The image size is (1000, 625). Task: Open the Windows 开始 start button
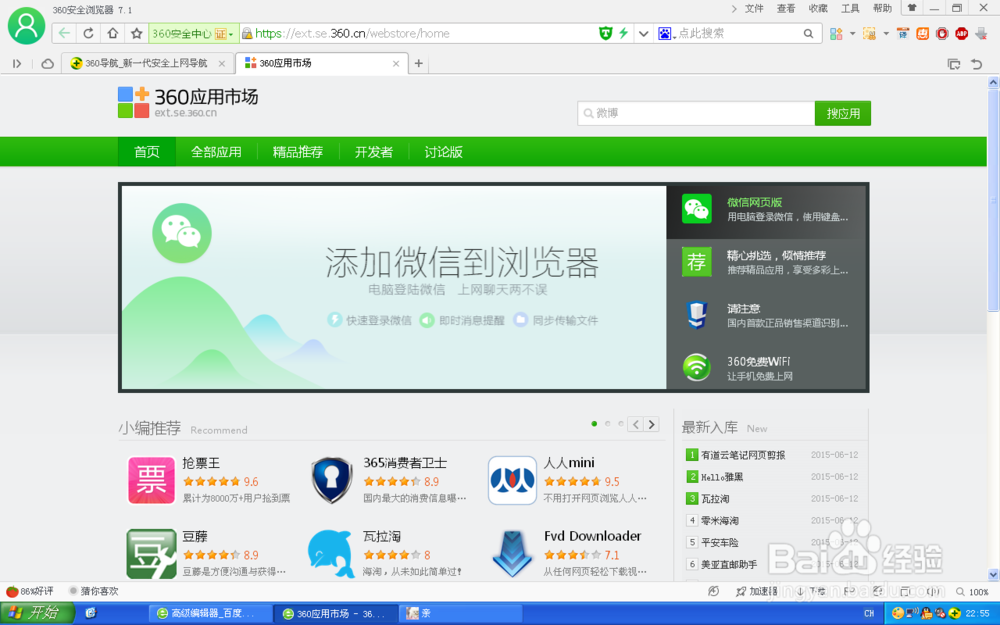37,614
